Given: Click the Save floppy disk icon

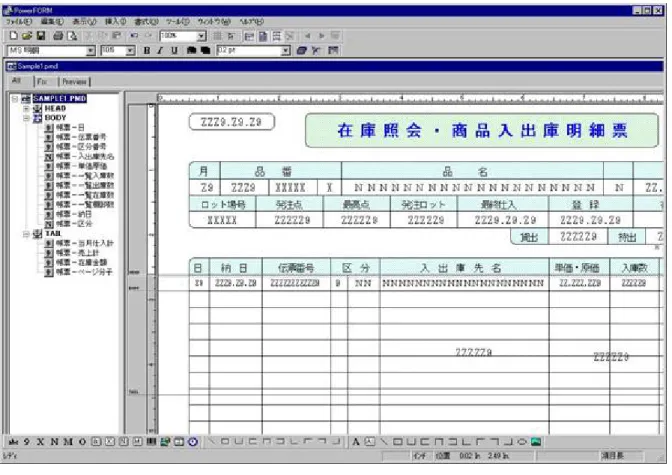Looking at the screenshot, I should (41, 36).
